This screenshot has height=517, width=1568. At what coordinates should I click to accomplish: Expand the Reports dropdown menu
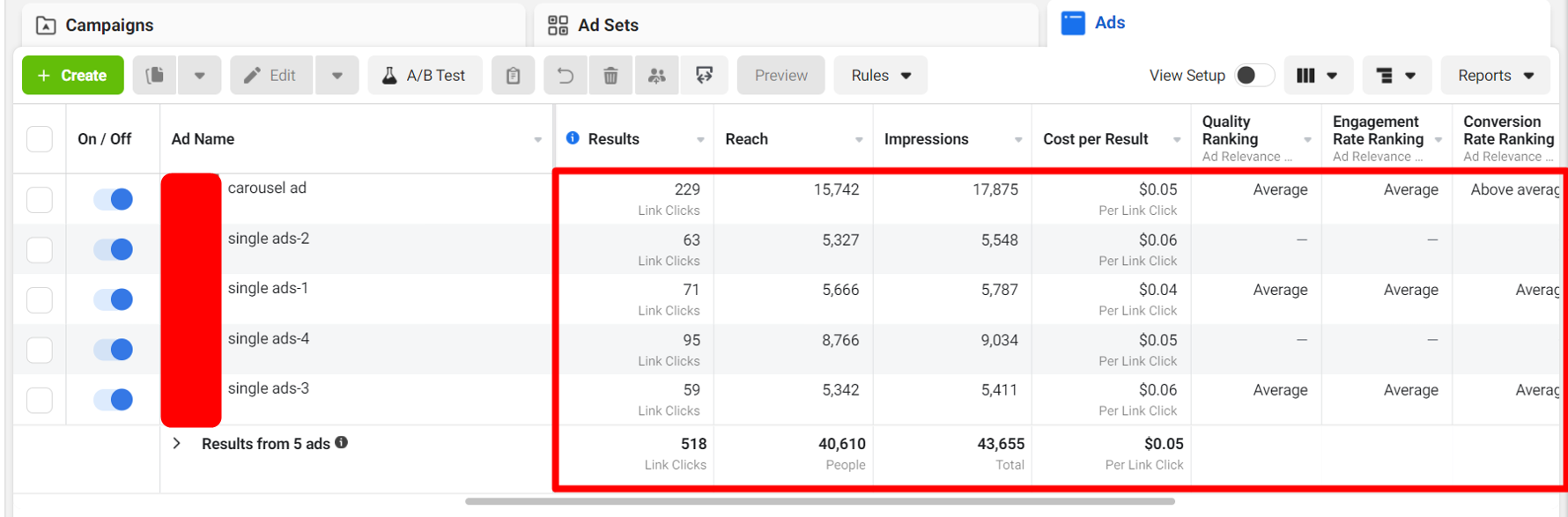pos(1495,76)
